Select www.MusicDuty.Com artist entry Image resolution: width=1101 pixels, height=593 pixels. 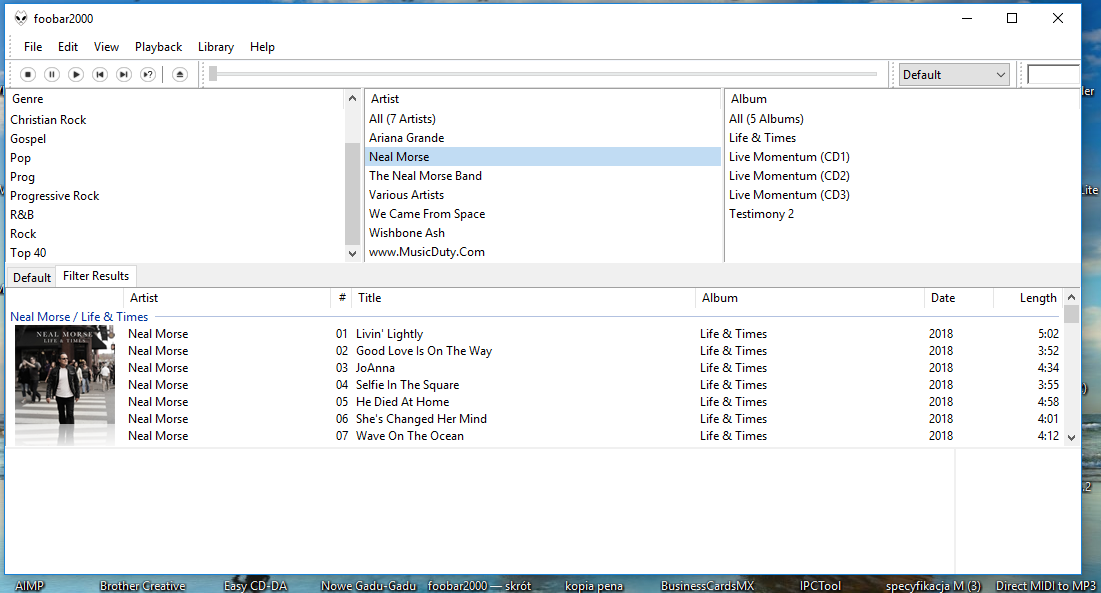pos(543,252)
